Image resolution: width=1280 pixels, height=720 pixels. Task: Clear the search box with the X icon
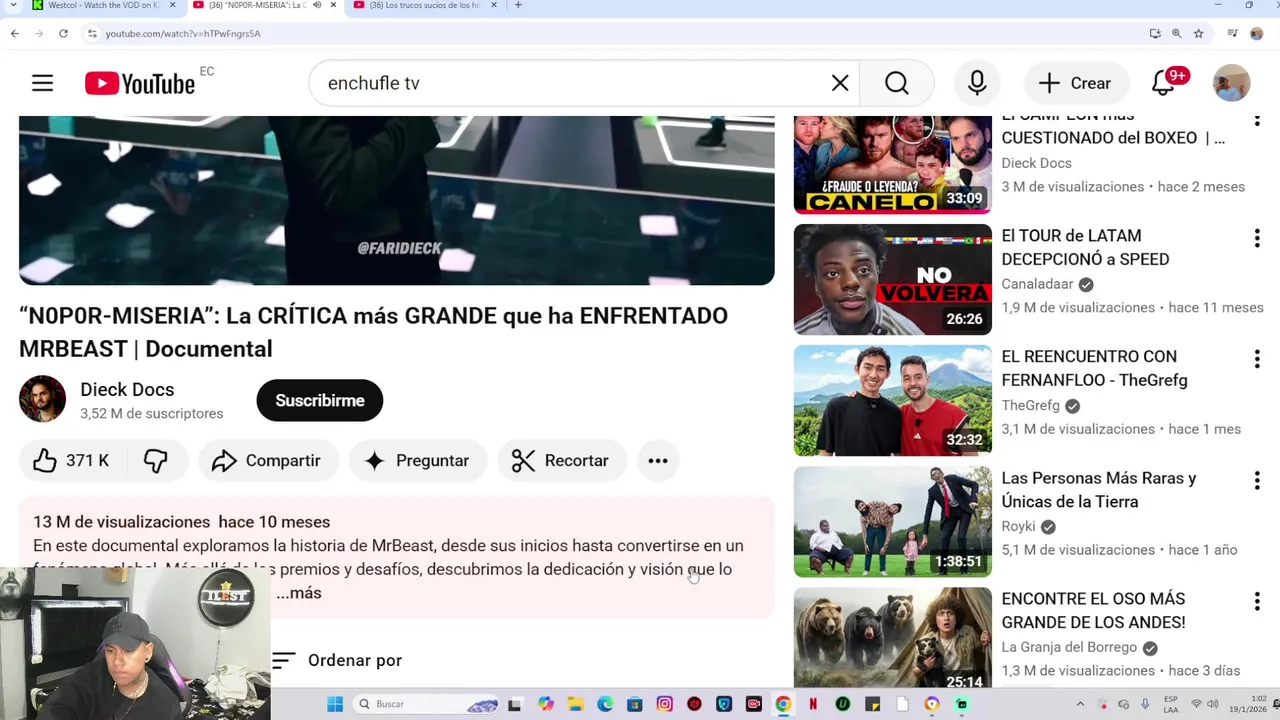[x=840, y=83]
